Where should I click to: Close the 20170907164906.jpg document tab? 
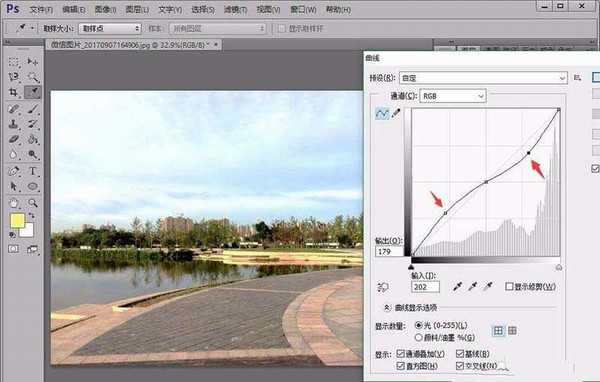(x=216, y=45)
